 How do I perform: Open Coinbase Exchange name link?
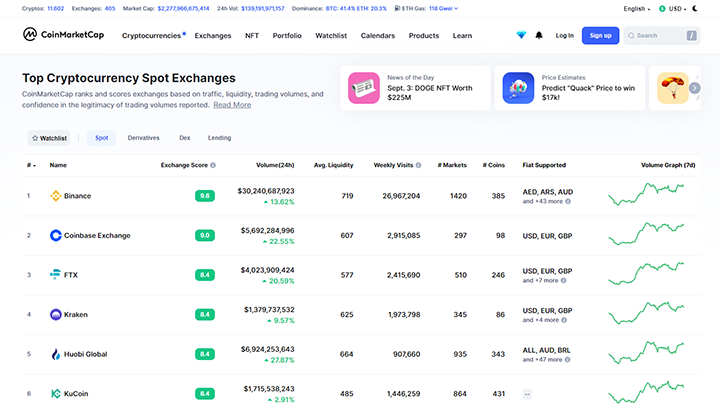[x=97, y=235]
